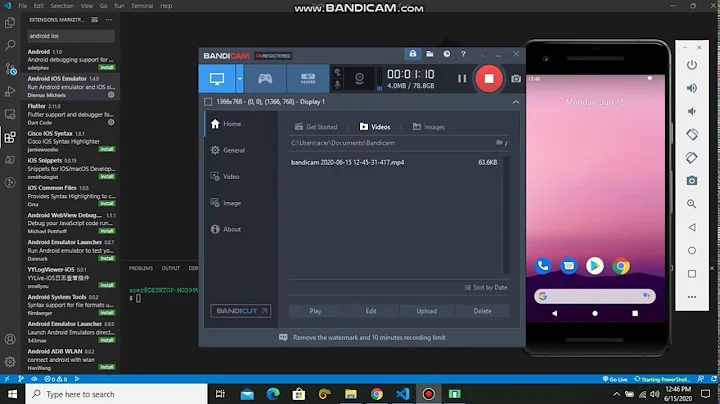This screenshot has width=720, height=404.
Task: Switch to Images tab
Action: 428,127
